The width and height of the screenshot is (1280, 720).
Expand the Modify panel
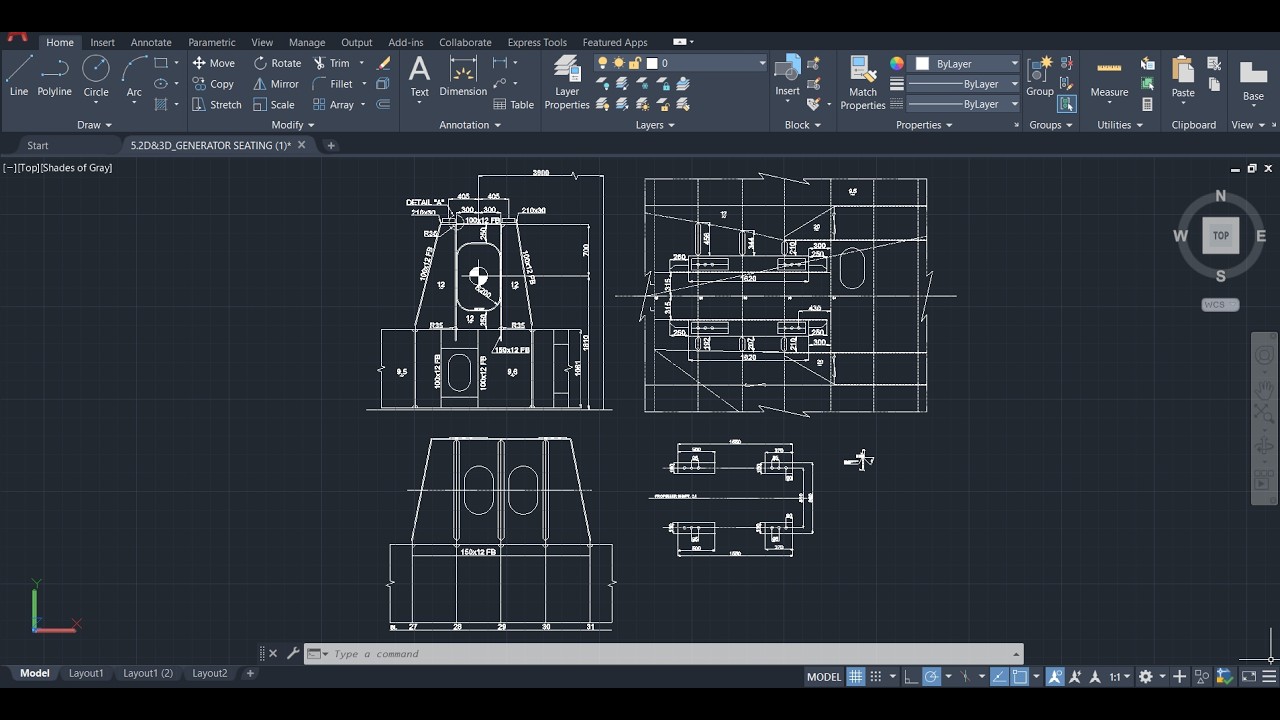pos(293,125)
